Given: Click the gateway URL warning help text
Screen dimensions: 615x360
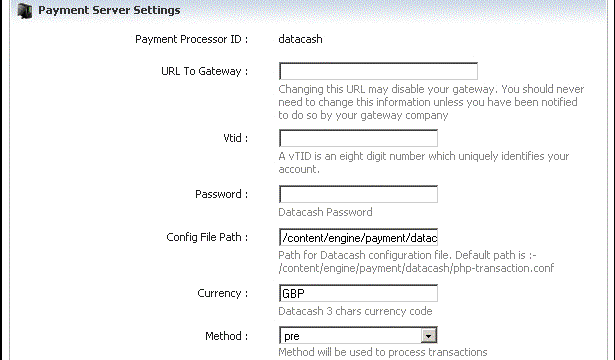Looking at the screenshot, I should tap(431, 102).
